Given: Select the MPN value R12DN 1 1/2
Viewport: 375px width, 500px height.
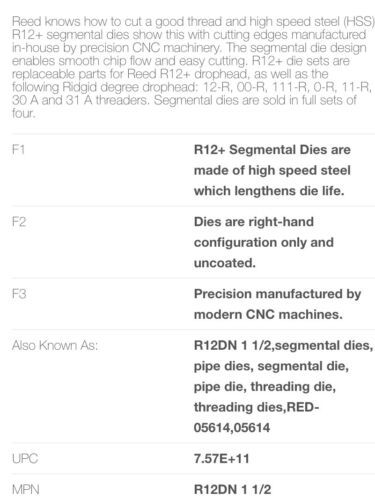Looking at the screenshot, I should (232, 490).
